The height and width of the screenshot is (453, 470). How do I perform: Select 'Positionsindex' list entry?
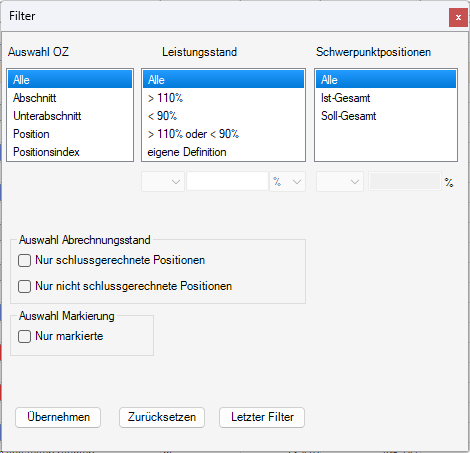[x=70, y=152]
